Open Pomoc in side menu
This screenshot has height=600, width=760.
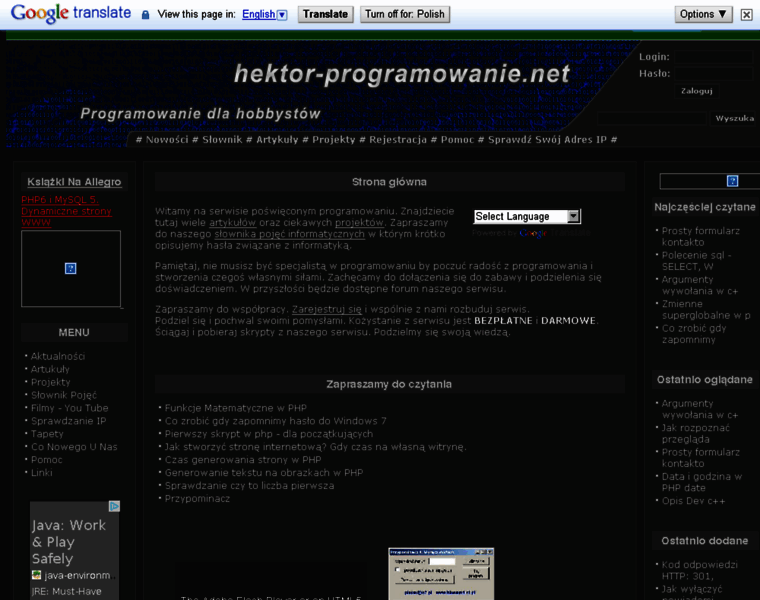point(47,460)
